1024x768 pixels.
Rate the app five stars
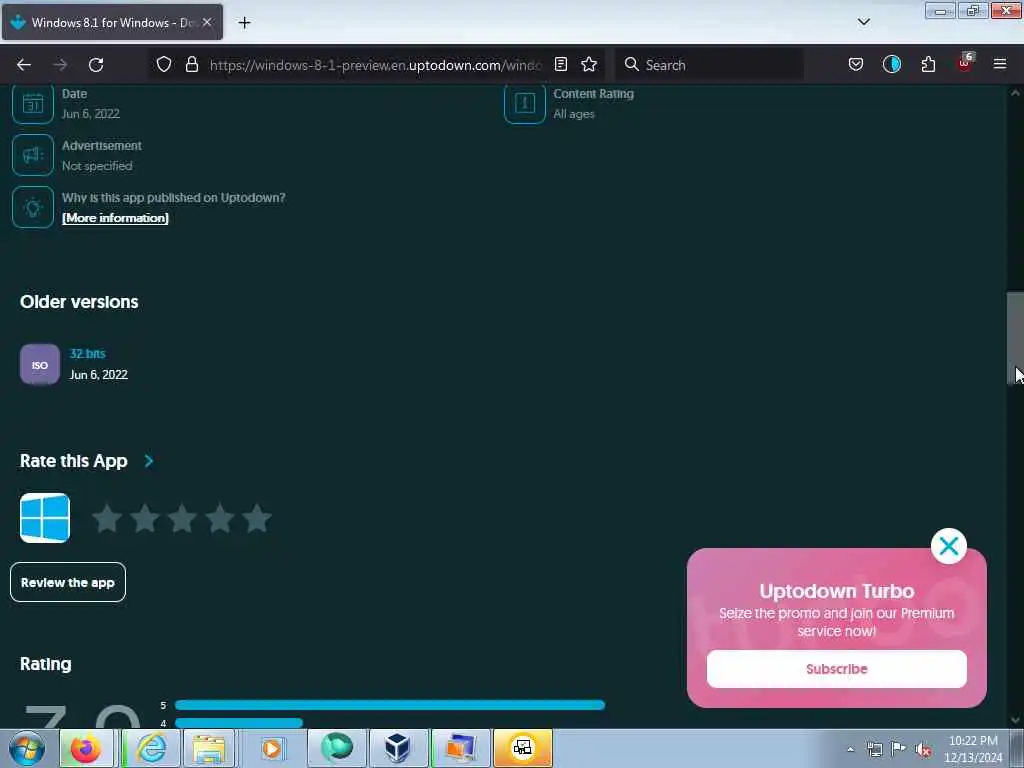257,519
